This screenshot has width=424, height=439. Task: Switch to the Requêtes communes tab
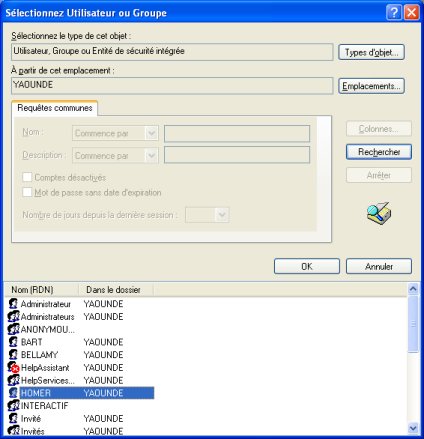(x=55, y=108)
